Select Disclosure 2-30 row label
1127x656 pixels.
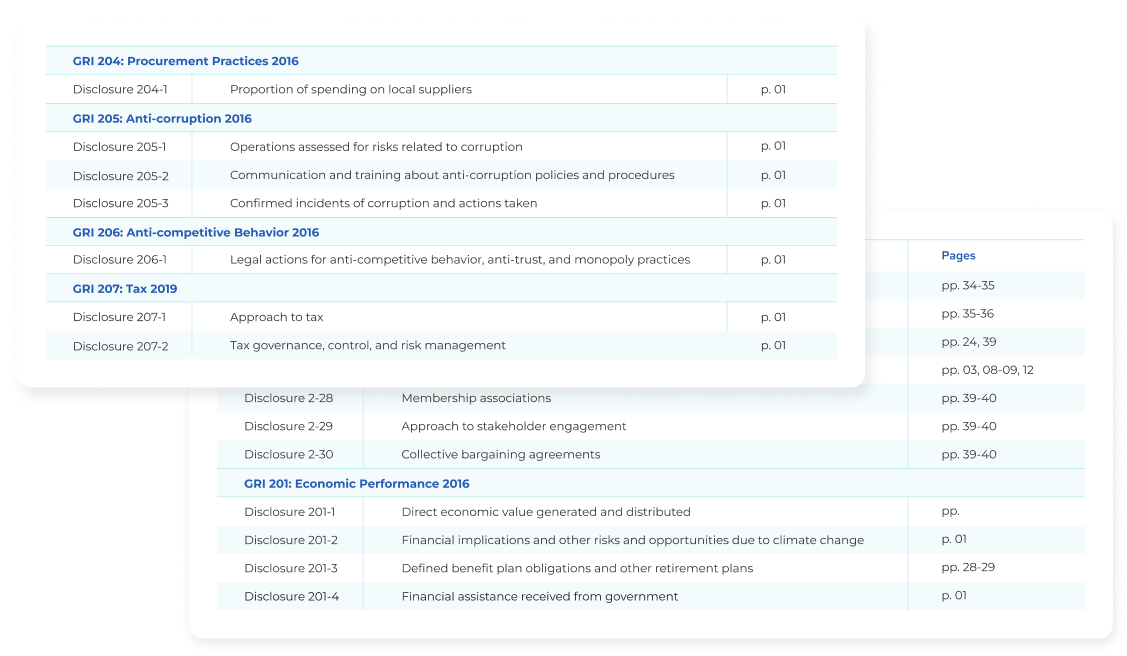[289, 454]
